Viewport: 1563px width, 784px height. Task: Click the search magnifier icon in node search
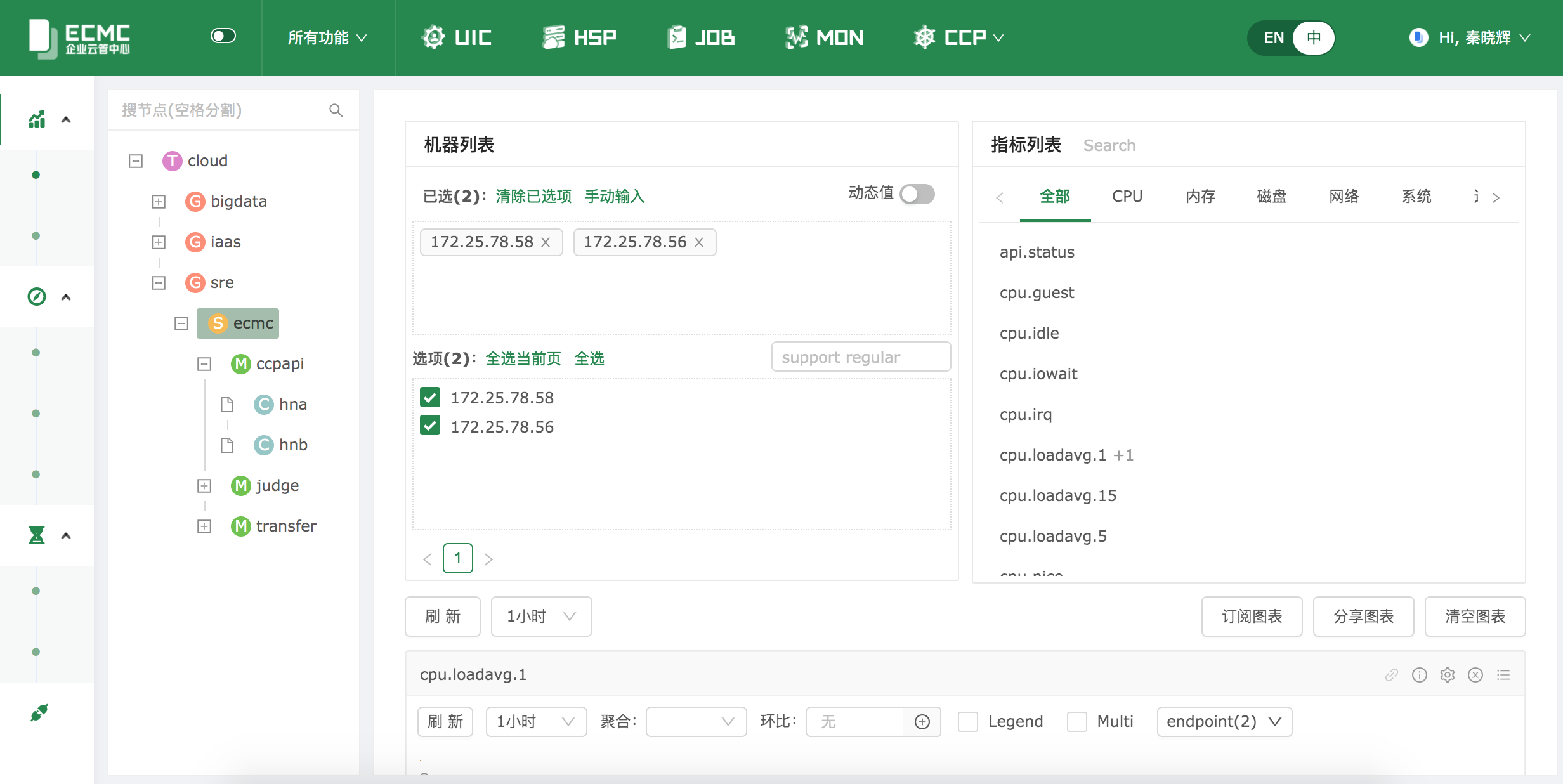click(x=336, y=110)
